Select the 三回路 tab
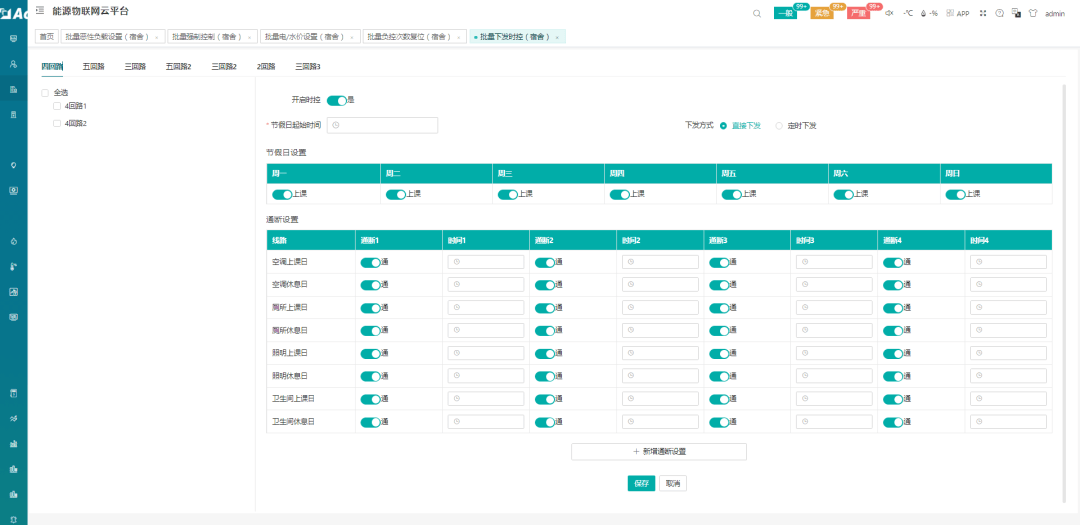This screenshot has height=525, width=1080. tap(135, 67)
